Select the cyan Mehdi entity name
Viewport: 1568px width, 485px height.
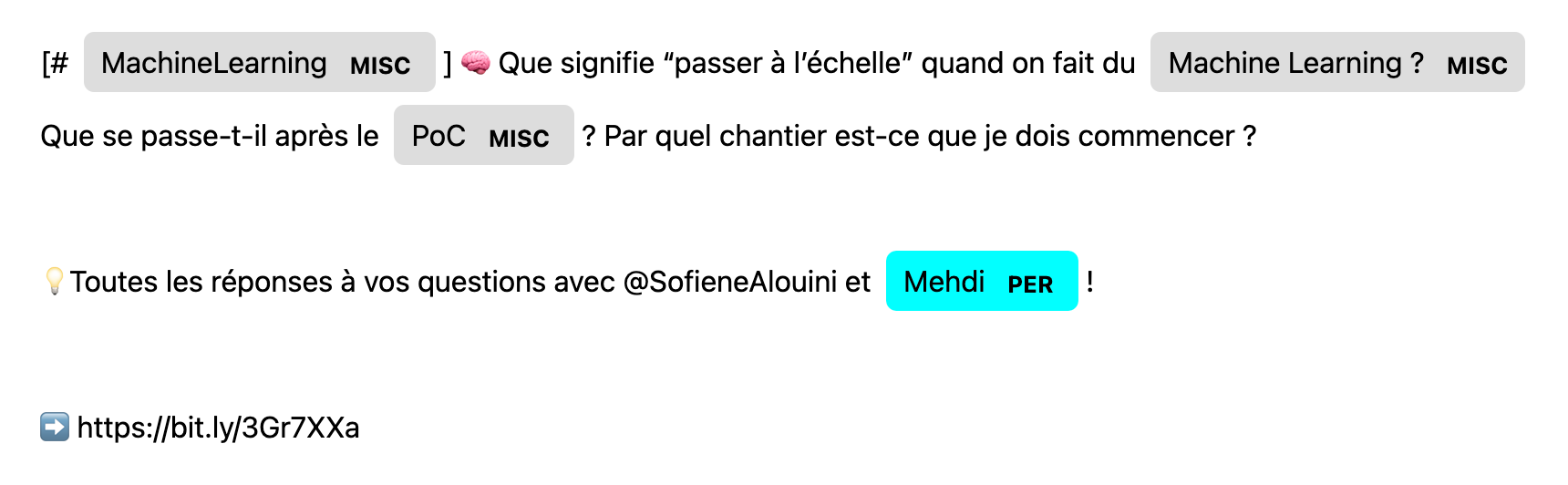tap(944, 282)
